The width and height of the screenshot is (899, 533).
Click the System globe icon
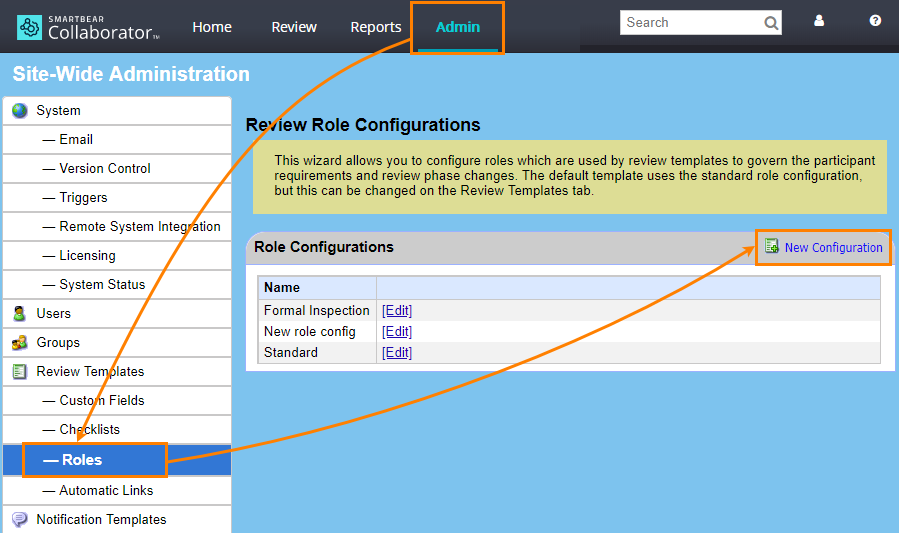click(x=20, y=111)
